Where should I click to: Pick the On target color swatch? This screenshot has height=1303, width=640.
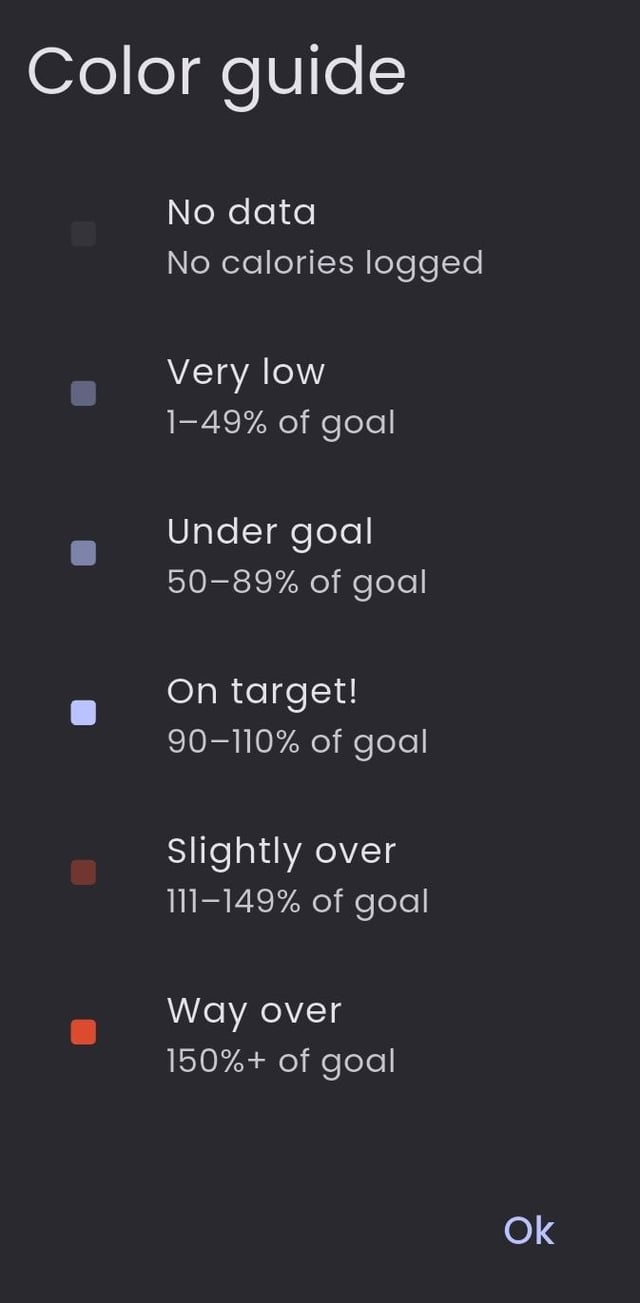click(84, 713)
